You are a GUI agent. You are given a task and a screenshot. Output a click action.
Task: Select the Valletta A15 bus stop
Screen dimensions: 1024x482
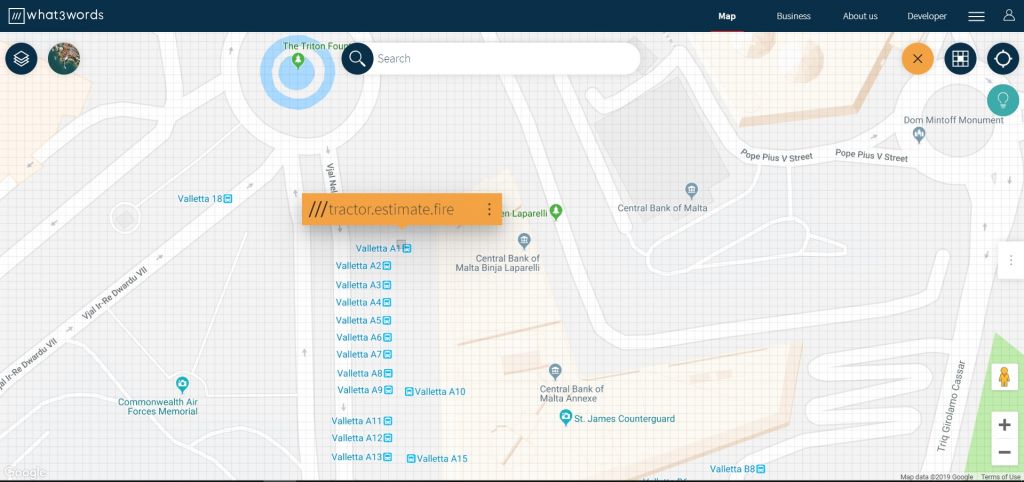click(x=437, y=458)
